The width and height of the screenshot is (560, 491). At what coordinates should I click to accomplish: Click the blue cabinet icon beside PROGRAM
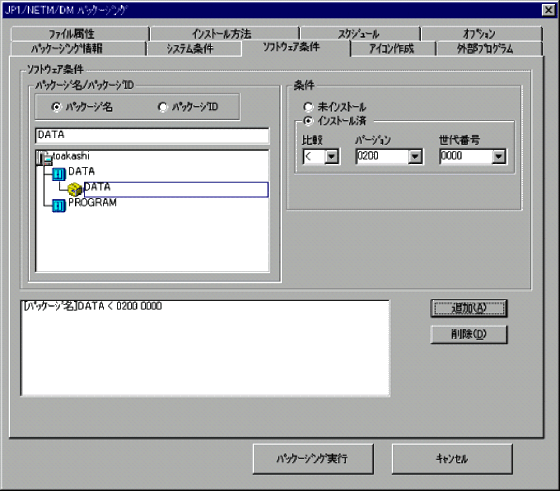click(x=59, y=205)
